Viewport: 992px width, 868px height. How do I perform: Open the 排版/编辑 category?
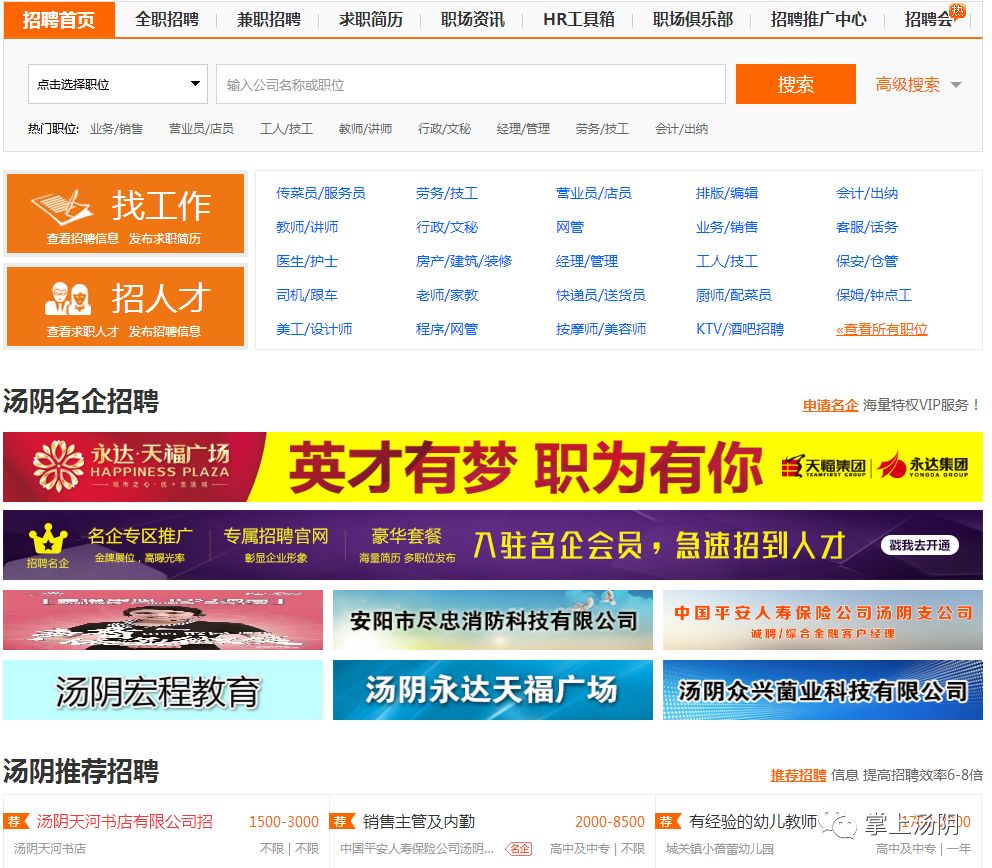pos(727,193)
